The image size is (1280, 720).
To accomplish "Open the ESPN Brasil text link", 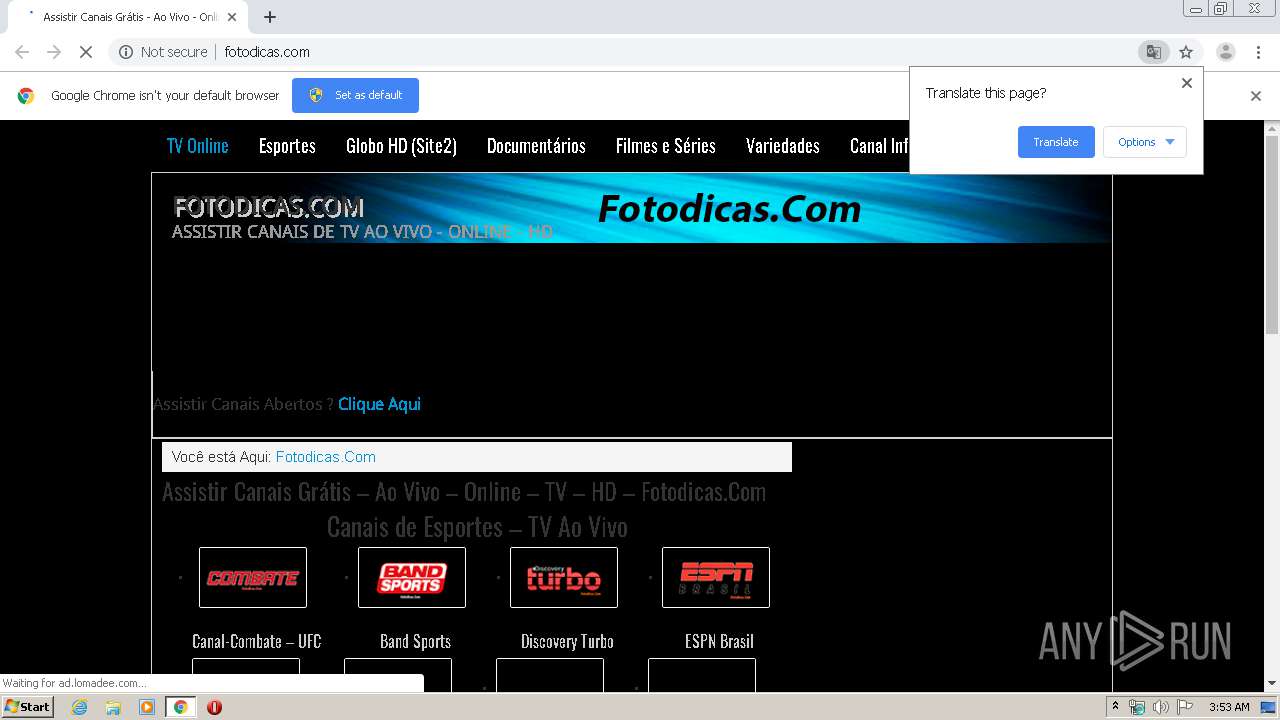I will (x=719, y=642).
